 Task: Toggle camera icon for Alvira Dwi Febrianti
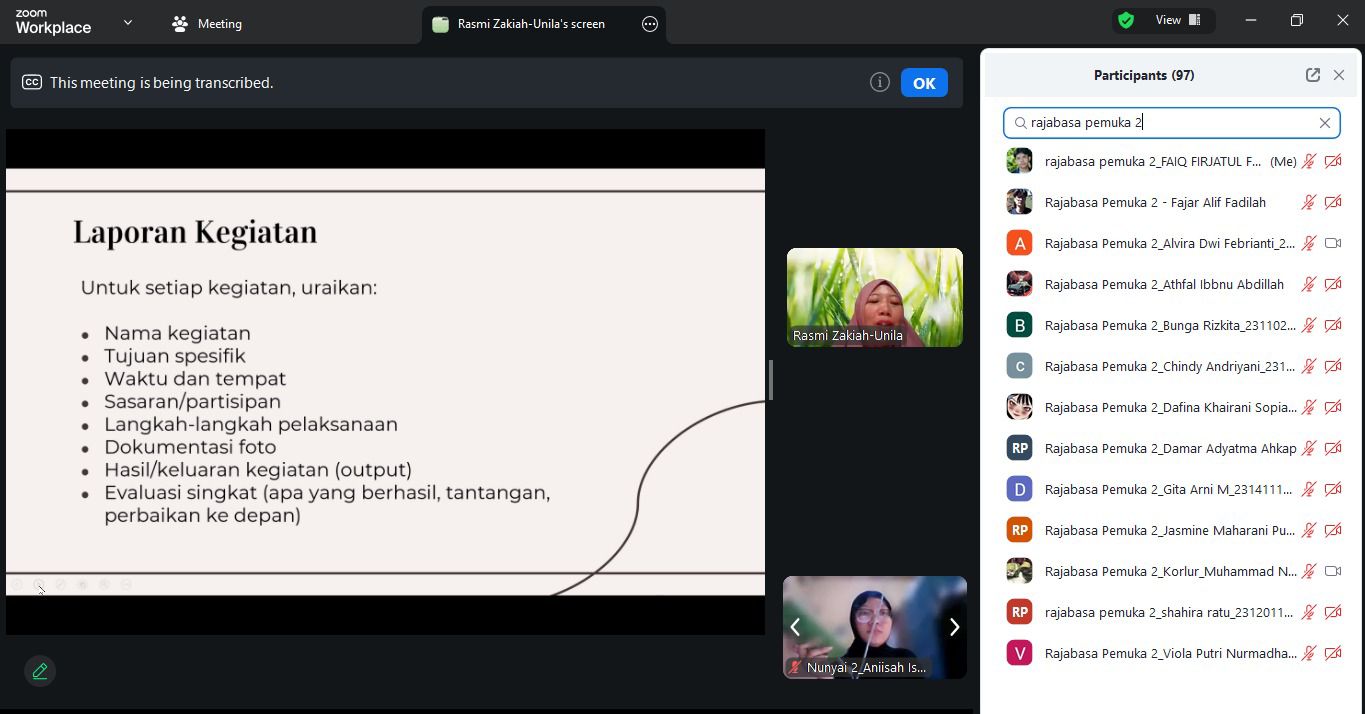[1333, 243]
